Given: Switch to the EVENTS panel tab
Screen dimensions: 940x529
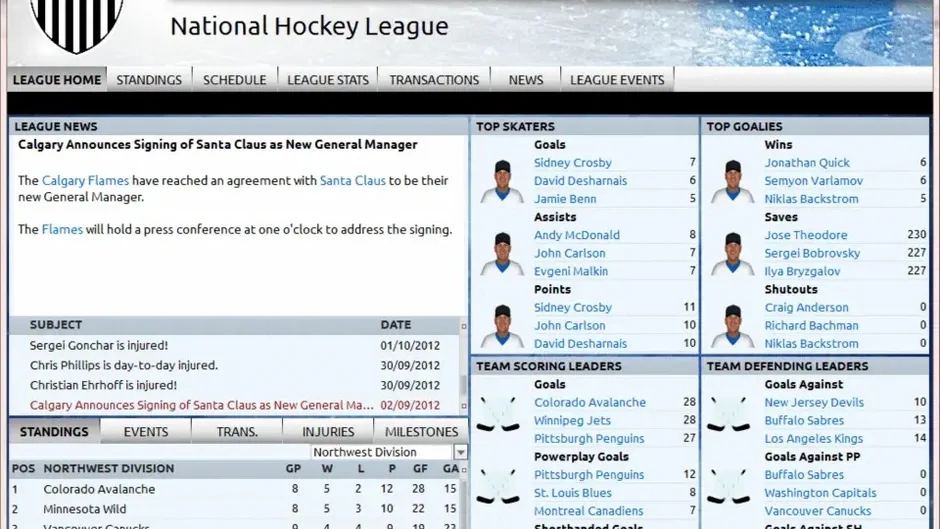Looking at the screenshot, I should click(x=146, y=432).
